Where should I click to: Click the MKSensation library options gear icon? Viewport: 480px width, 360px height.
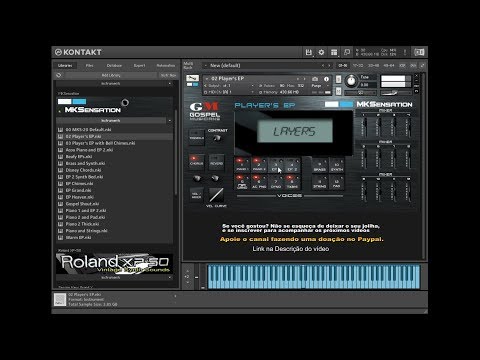point(125,102)
